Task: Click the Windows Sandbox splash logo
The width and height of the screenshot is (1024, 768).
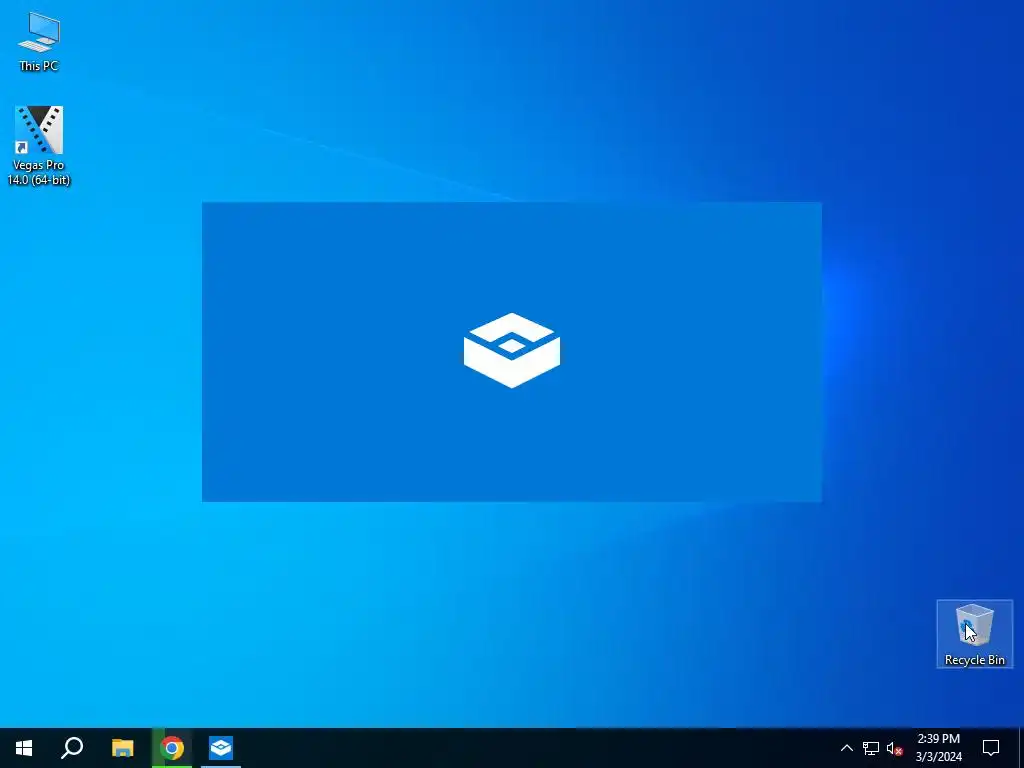Action: point(512,351)
